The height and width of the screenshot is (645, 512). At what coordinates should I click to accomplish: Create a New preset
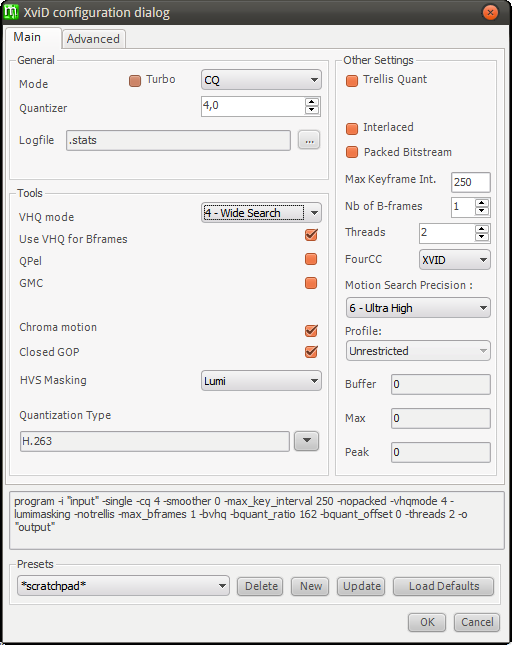[x=310, y=586]
